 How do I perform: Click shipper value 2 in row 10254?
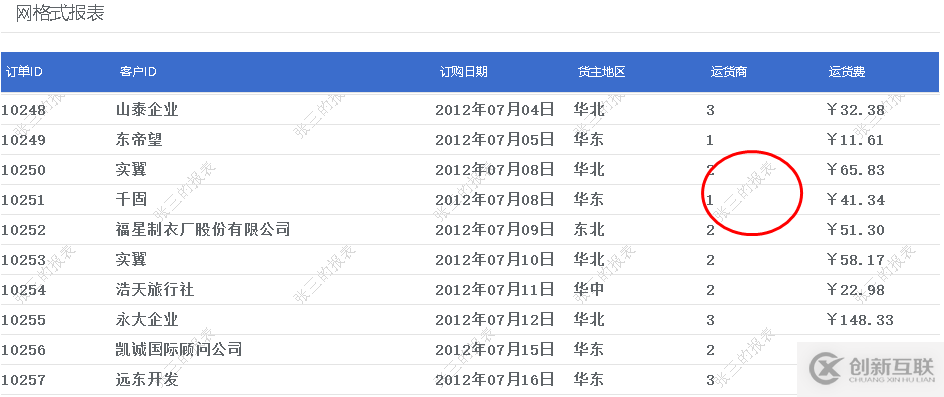coord(710,290)
